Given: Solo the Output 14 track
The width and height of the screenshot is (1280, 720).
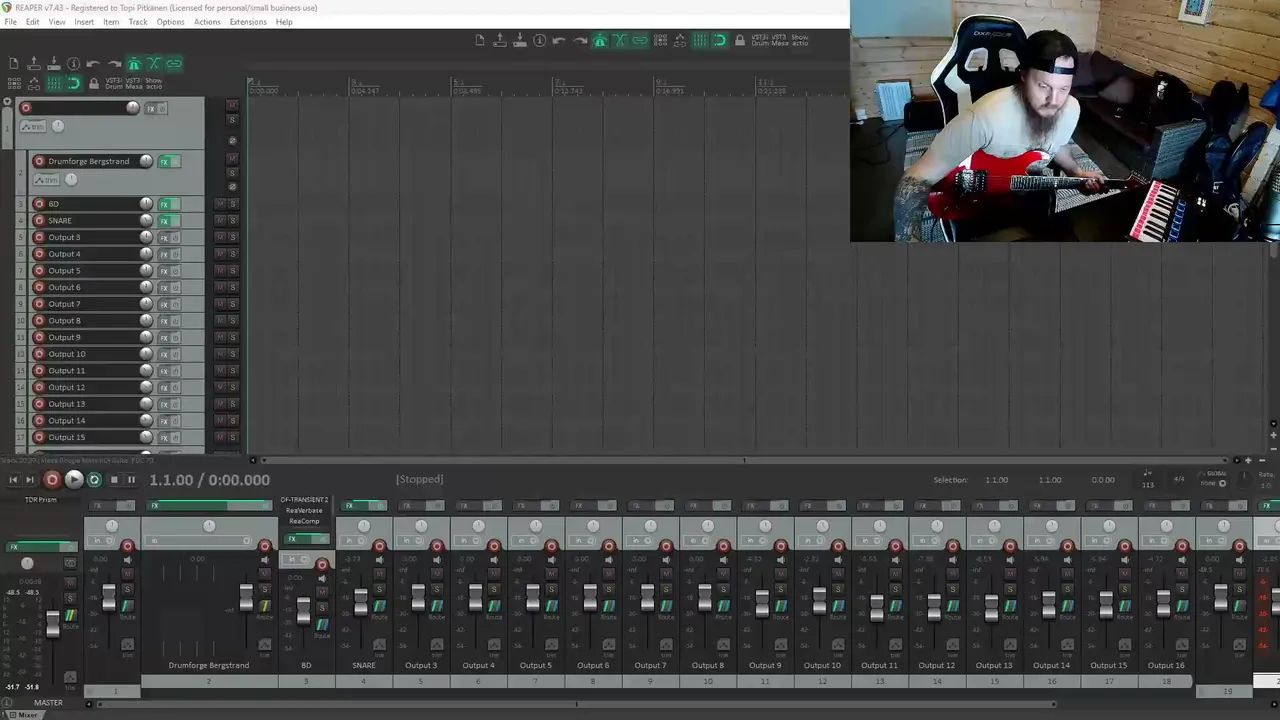Looking at the screenshot, I should click(x=233, y=420).
